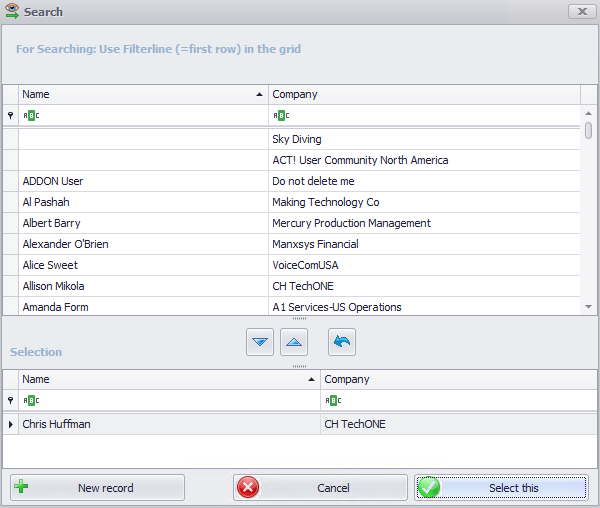Click Mercury Production Management cell

coord(424,223)
